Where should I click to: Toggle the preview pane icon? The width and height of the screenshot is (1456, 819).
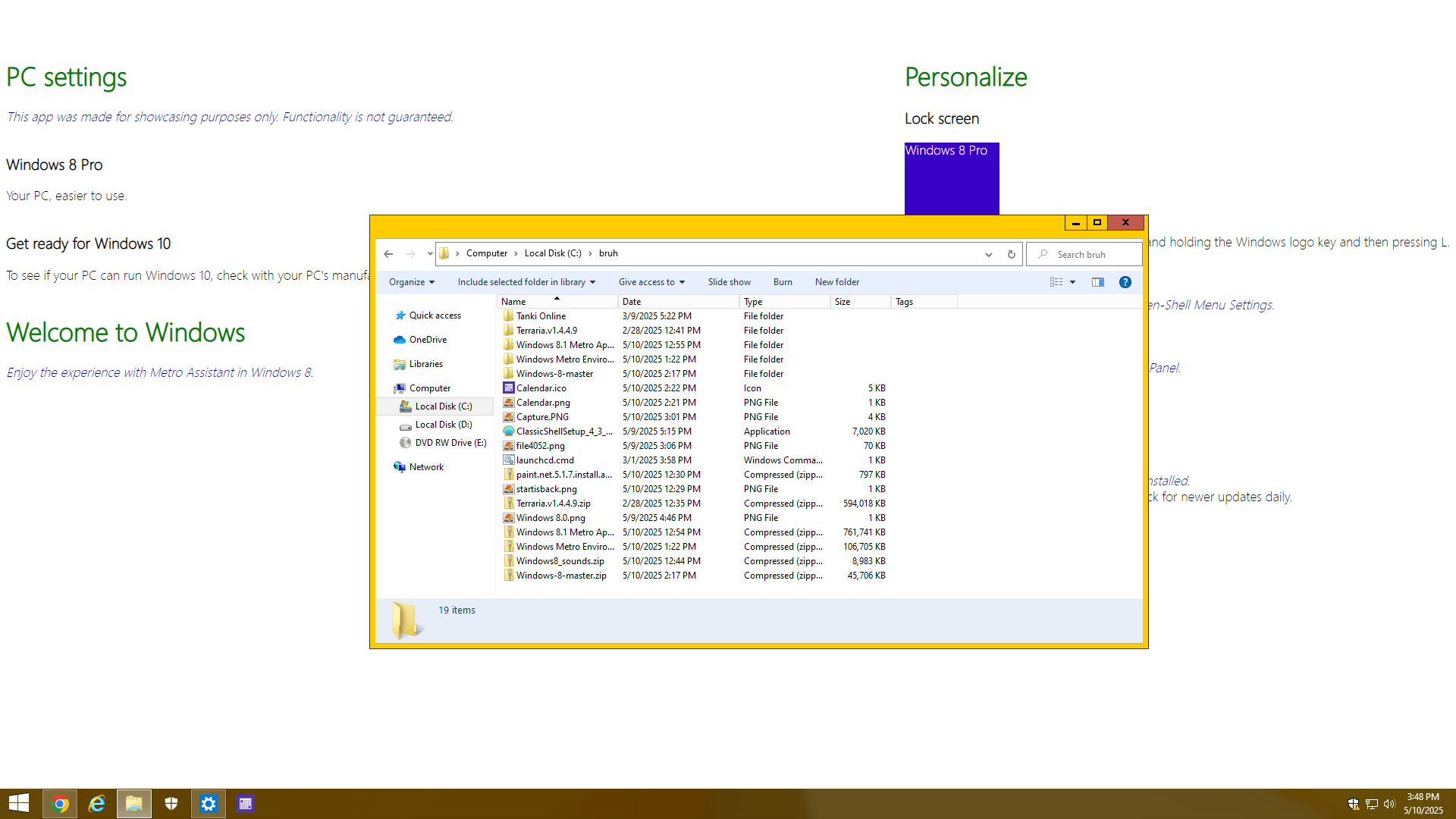point(1097,282)
